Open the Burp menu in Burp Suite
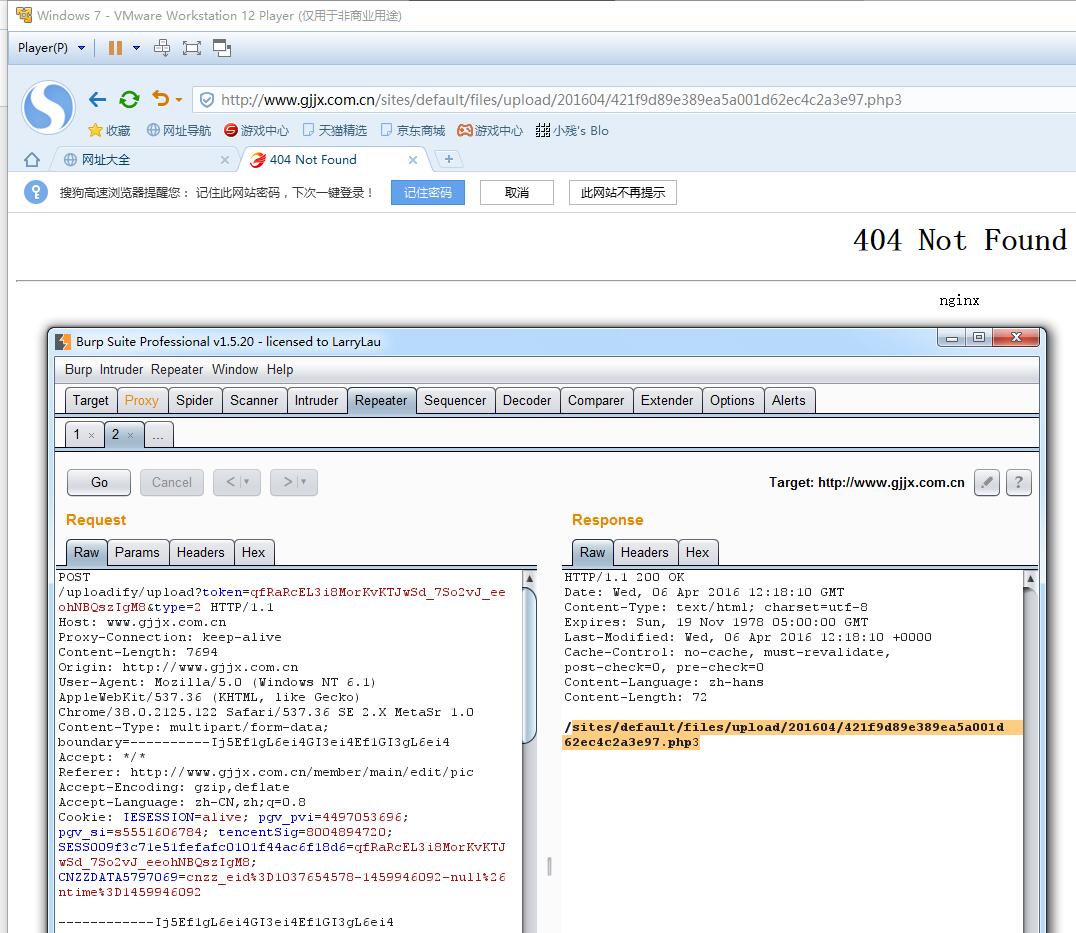 coord(78,370)
